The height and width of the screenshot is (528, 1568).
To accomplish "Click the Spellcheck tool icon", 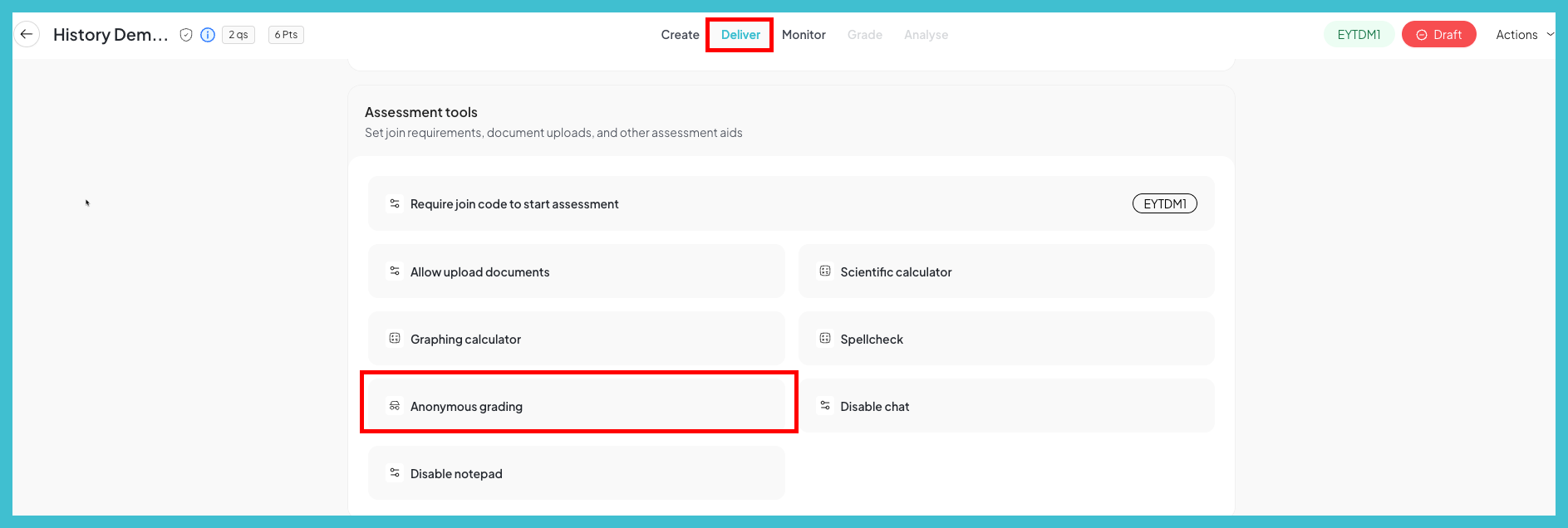I will pos(825,339).
